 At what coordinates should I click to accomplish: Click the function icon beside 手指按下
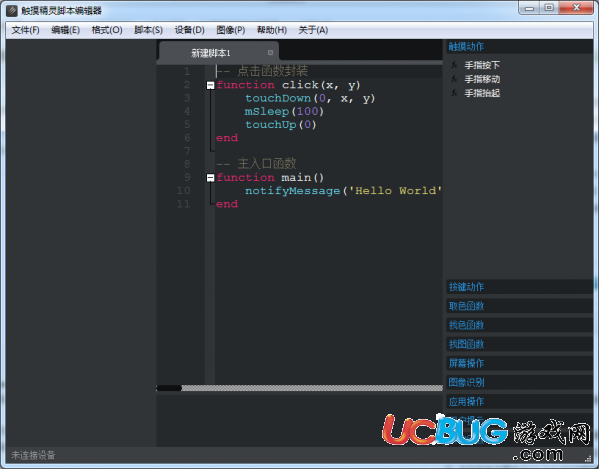(x=454, y=65)
